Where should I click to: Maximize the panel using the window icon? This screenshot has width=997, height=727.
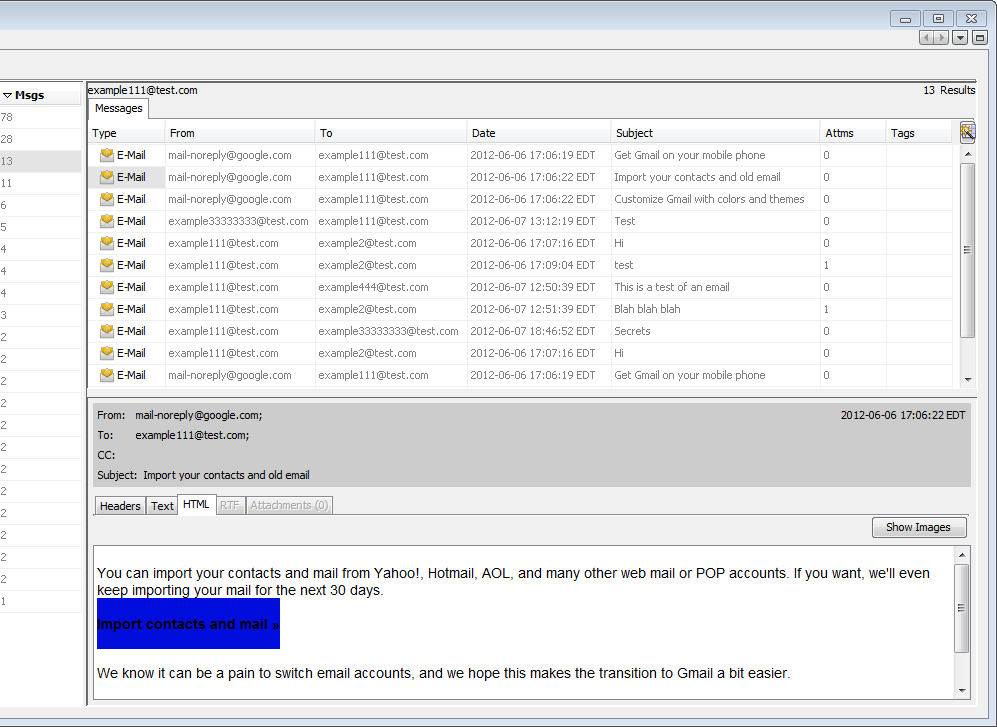coord(980,38)
